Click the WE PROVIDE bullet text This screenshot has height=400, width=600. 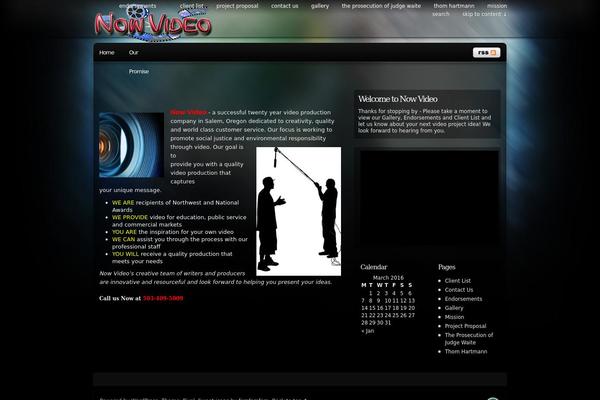[130, 217]
